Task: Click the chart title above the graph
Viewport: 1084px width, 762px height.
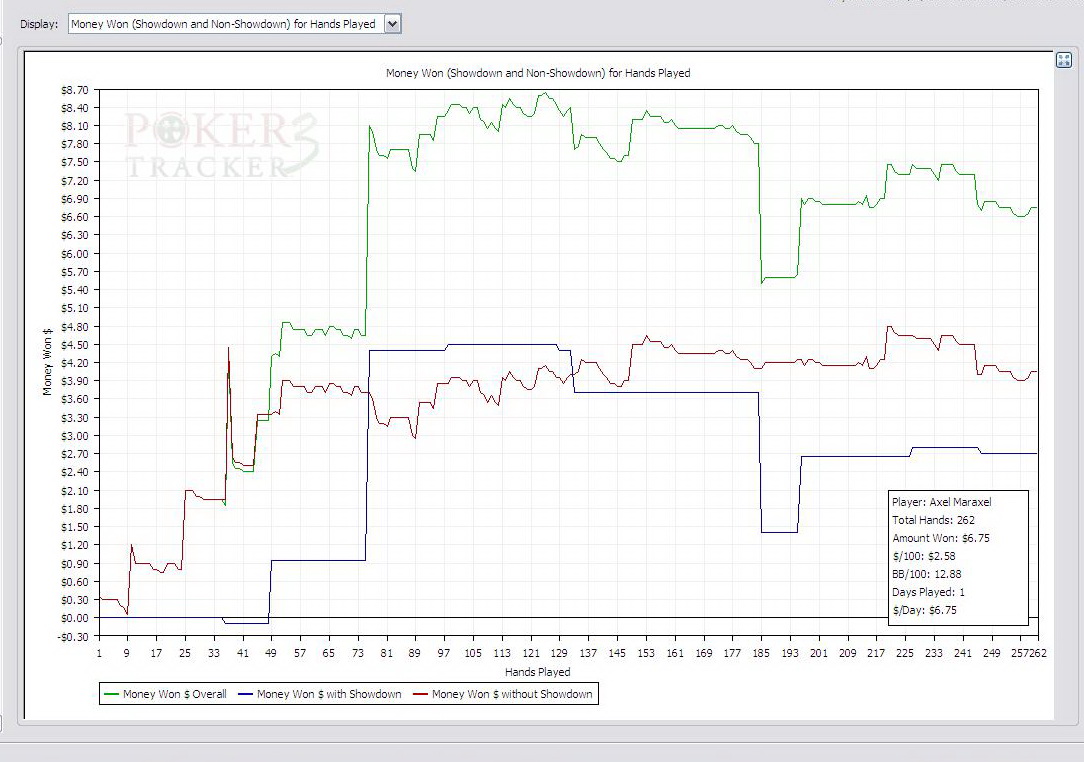Action: click(x=538, y=73)
